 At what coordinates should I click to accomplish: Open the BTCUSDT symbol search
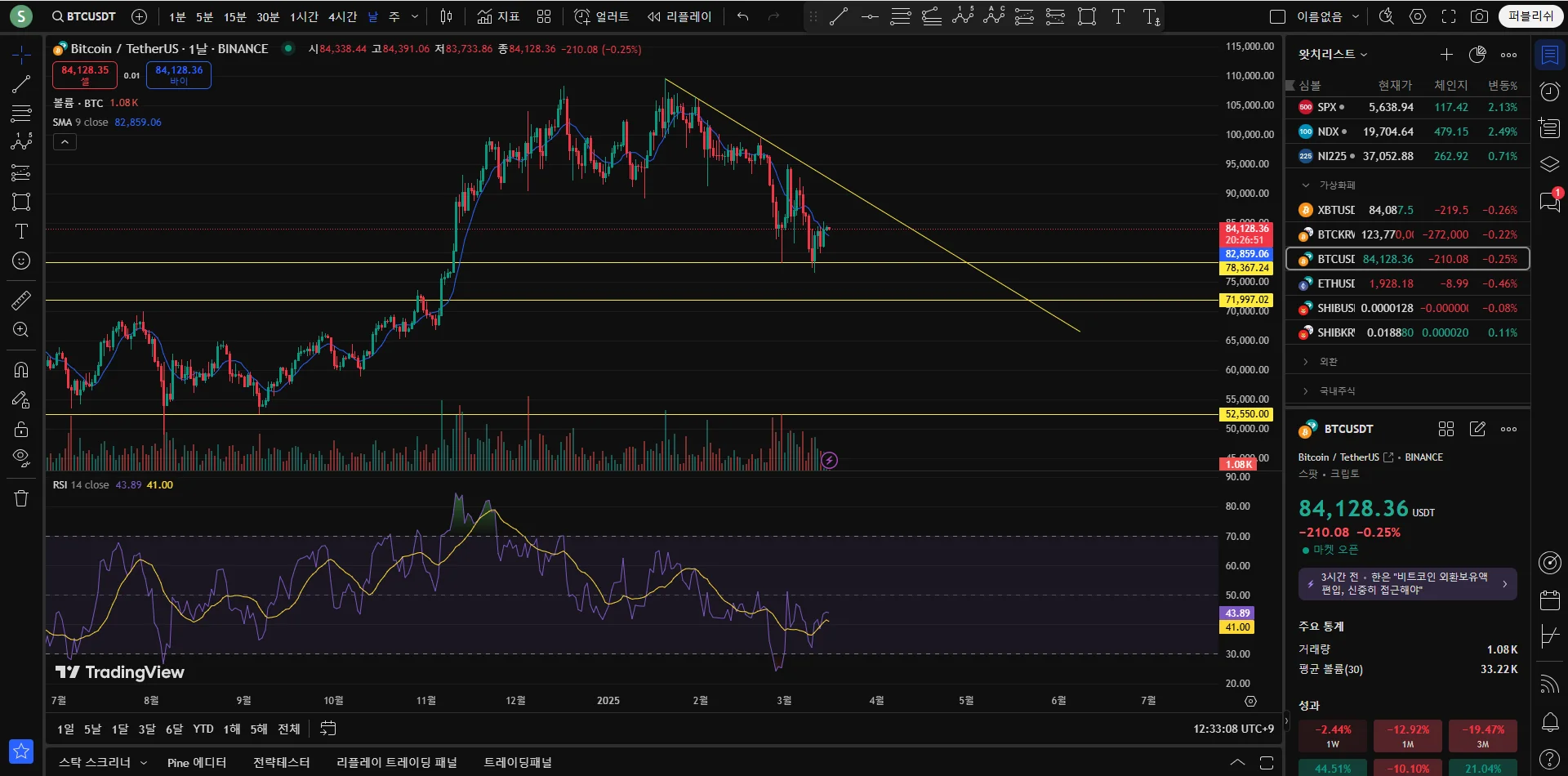pyautogui.click(x=84, y=16)
